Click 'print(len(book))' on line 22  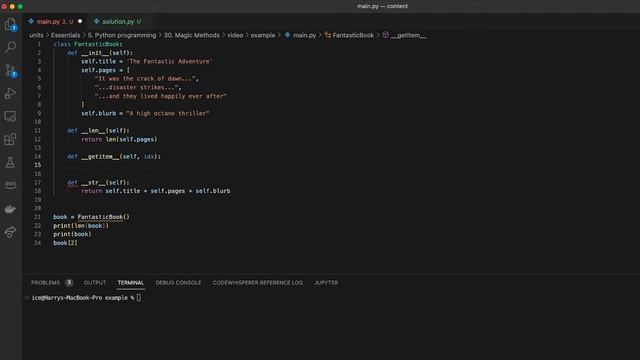tap(81, 226)
